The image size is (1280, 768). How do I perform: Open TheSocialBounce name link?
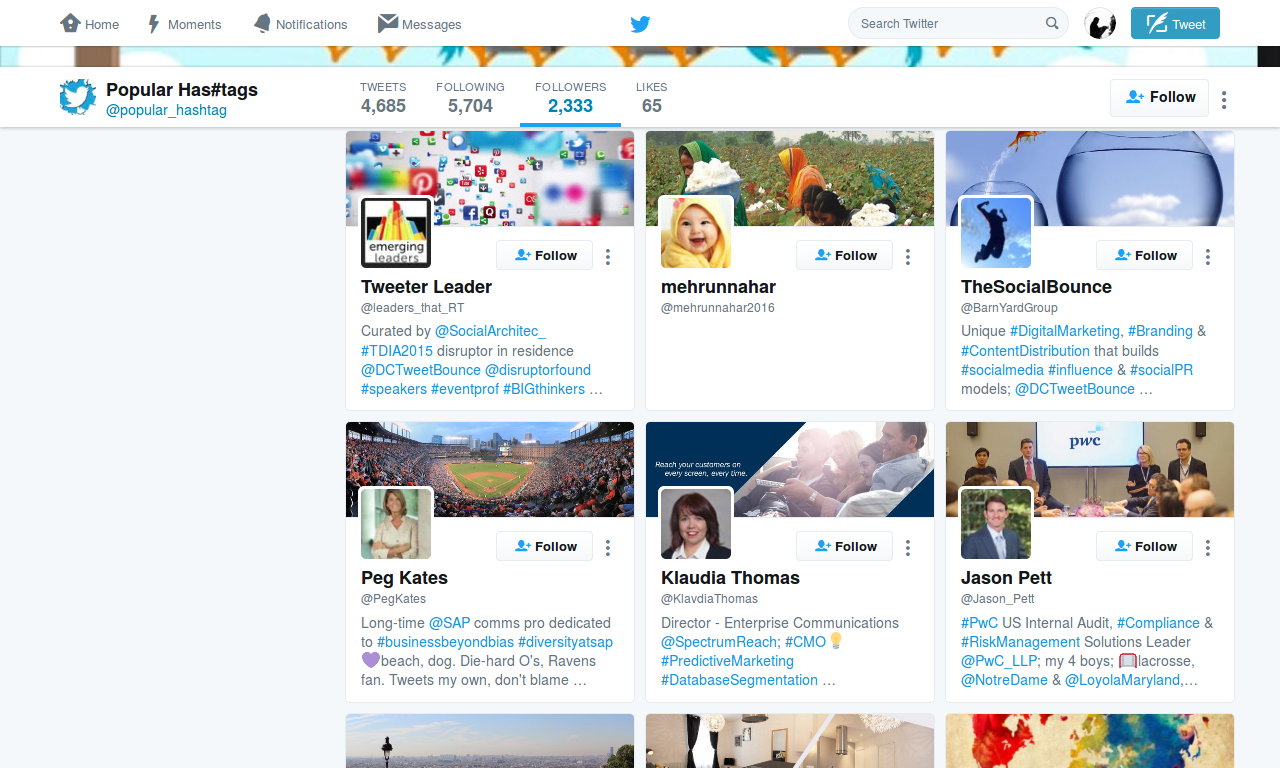pos(1036,287)
